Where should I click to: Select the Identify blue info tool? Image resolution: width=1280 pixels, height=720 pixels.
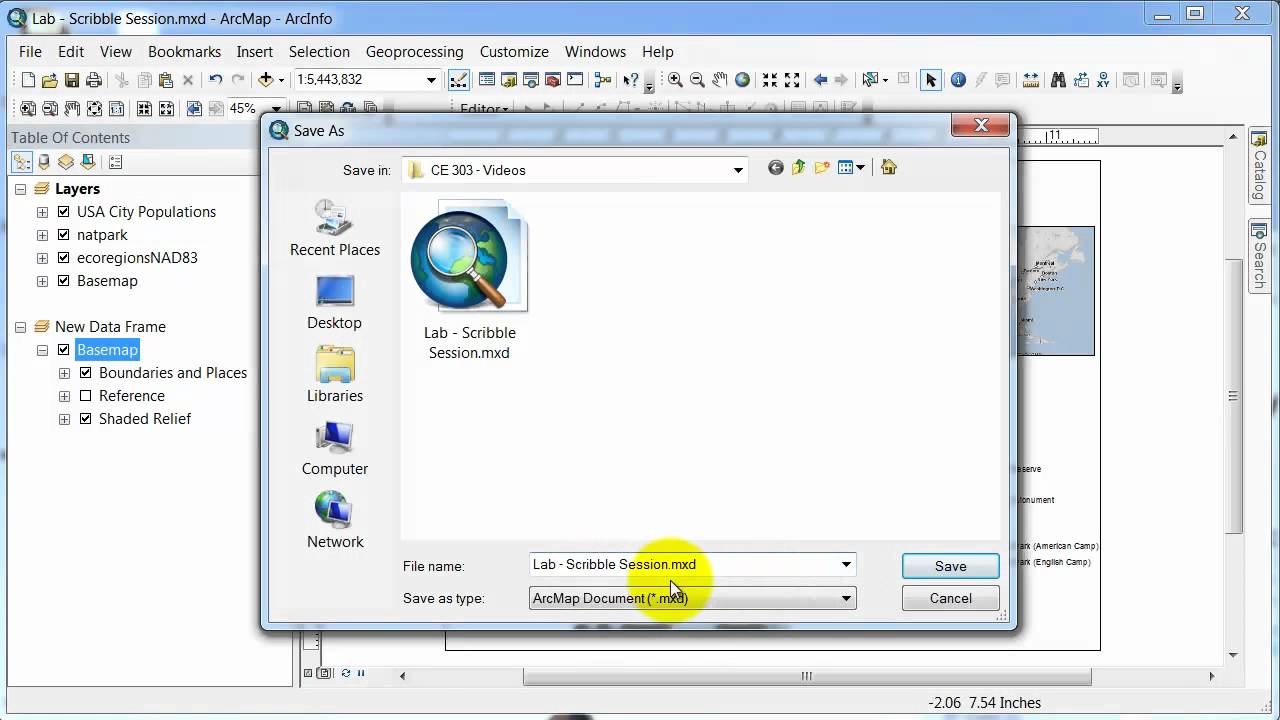pos(958,80)
